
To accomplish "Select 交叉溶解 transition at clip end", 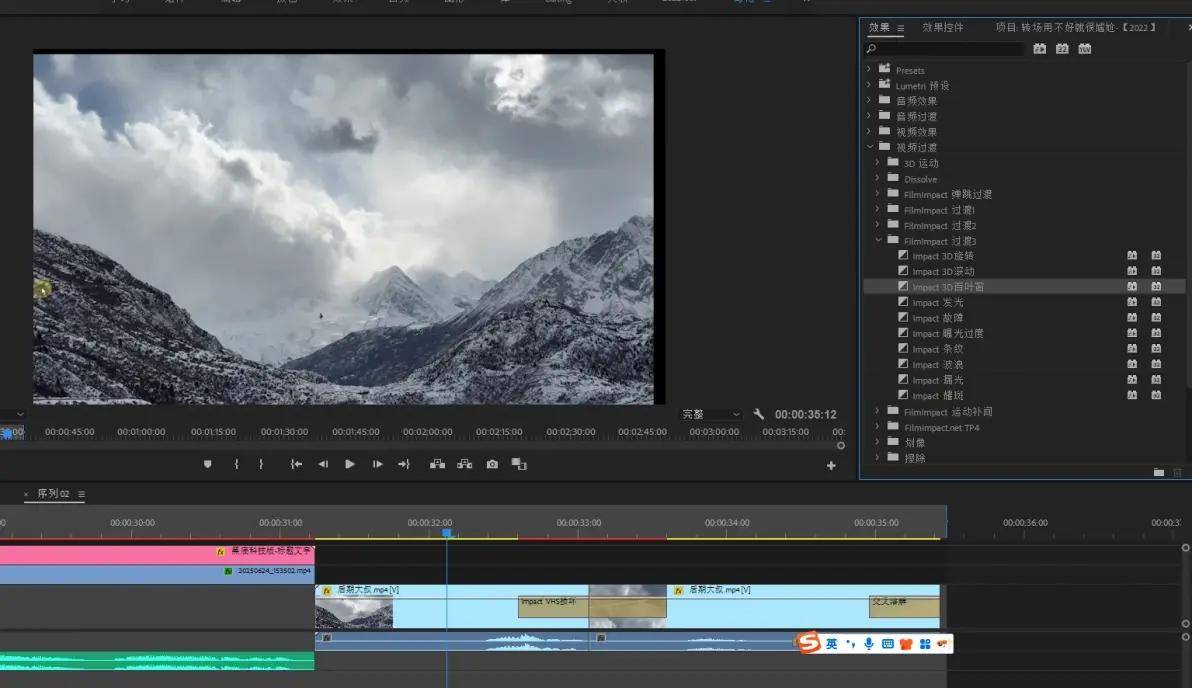I will (x=904, y=607).
